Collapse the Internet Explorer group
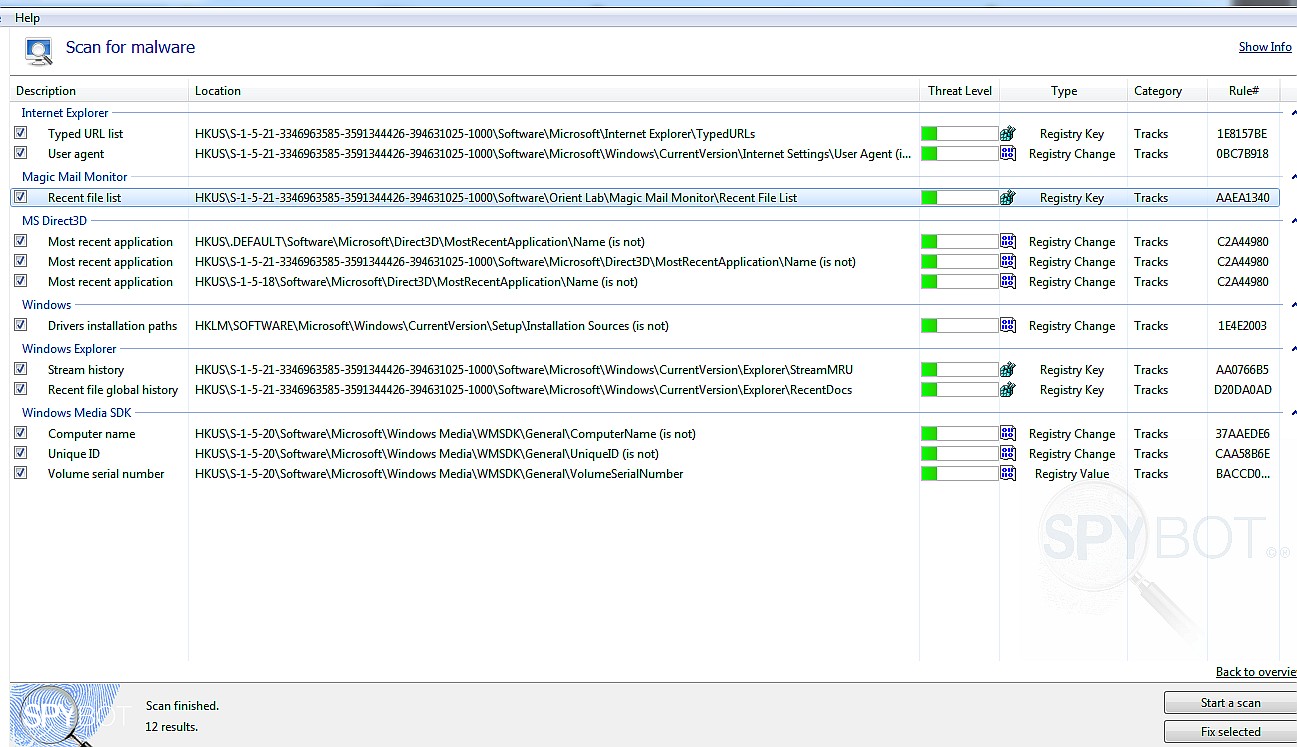This screenshot has height=747, width=1297. (1293, 114)
